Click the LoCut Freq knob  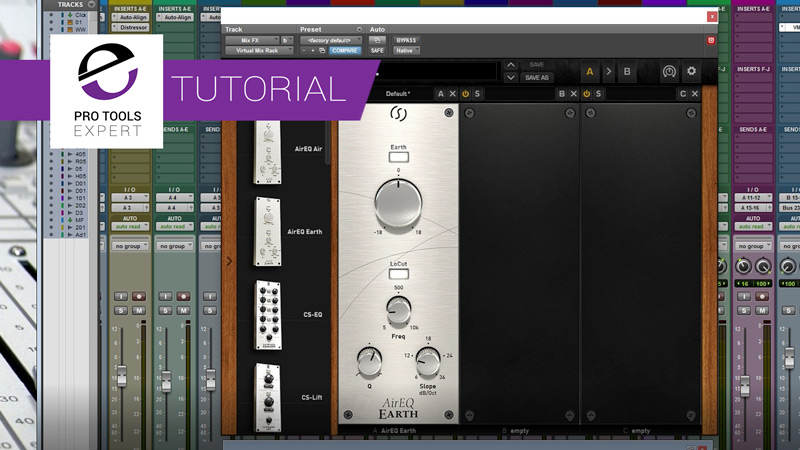[398, 310]
